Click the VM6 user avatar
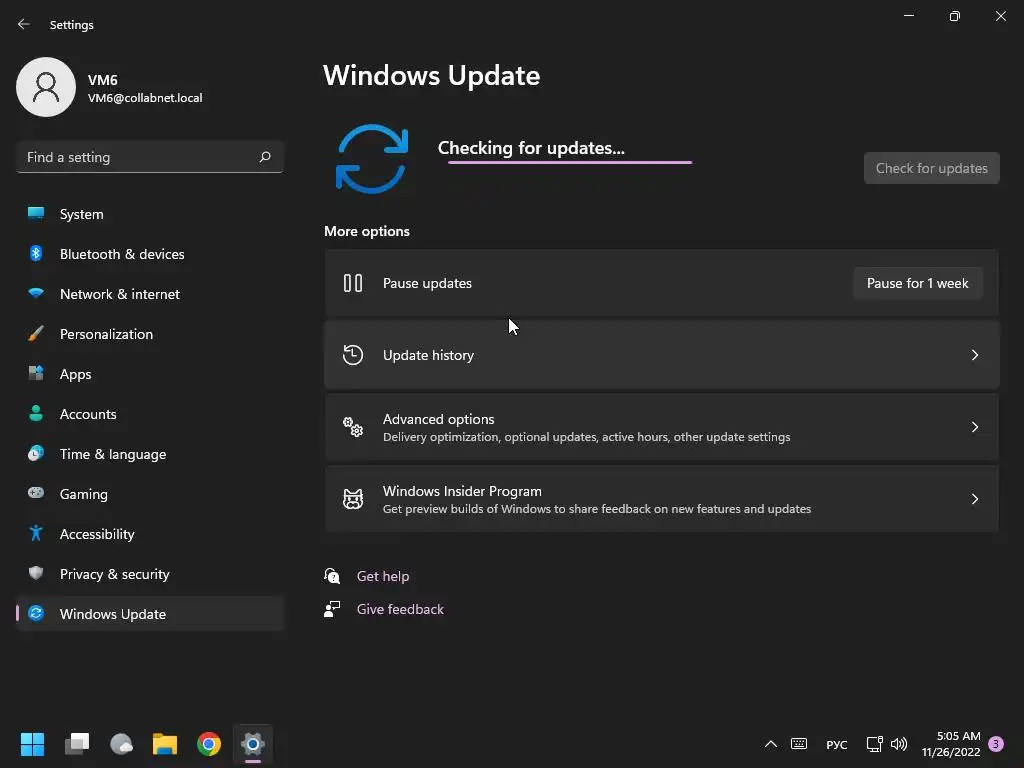 click(x=46, y=87)
